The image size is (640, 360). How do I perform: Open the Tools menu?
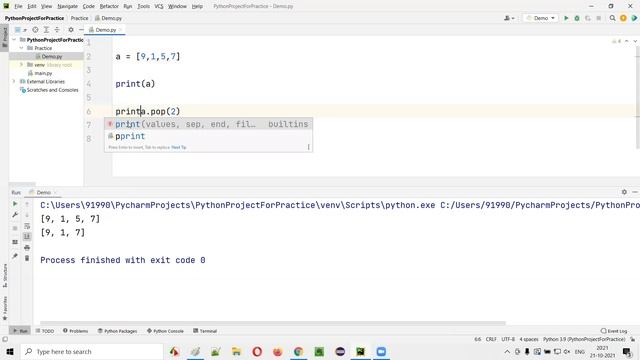(x=143, y=6)
